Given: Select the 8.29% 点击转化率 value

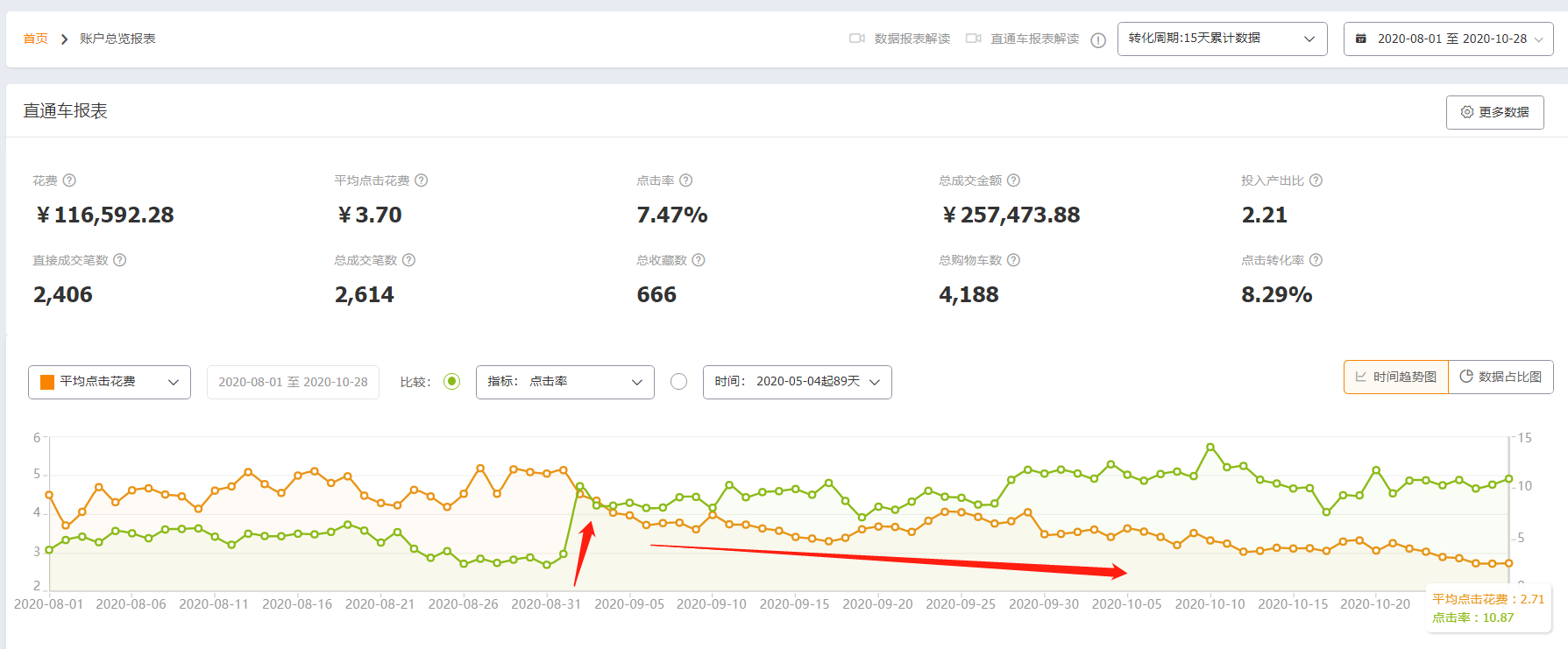Looking at the screenshot, I should 1277,294.
